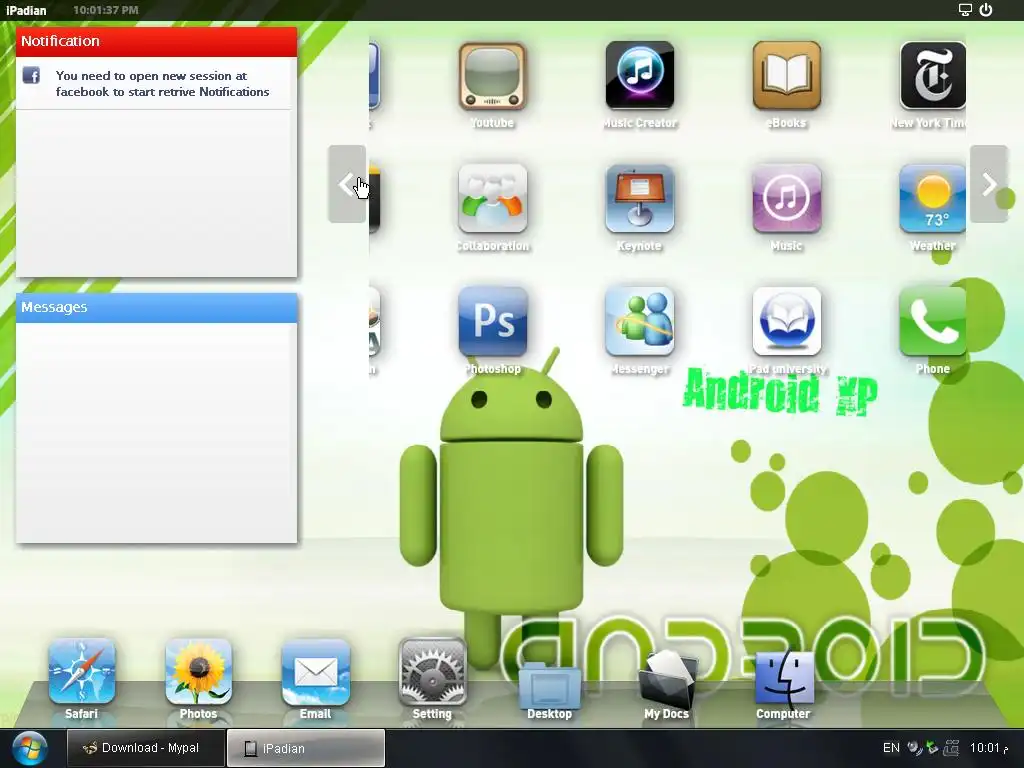1024x768 pixels.
Task: Open iPad University app
Action: coord(786,321)
